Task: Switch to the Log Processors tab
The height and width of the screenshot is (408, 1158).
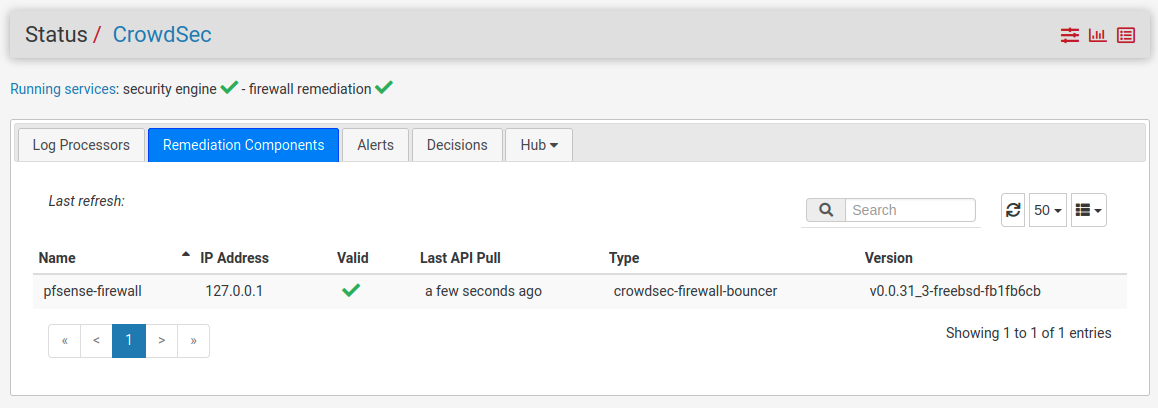Action: pos(81,145)
